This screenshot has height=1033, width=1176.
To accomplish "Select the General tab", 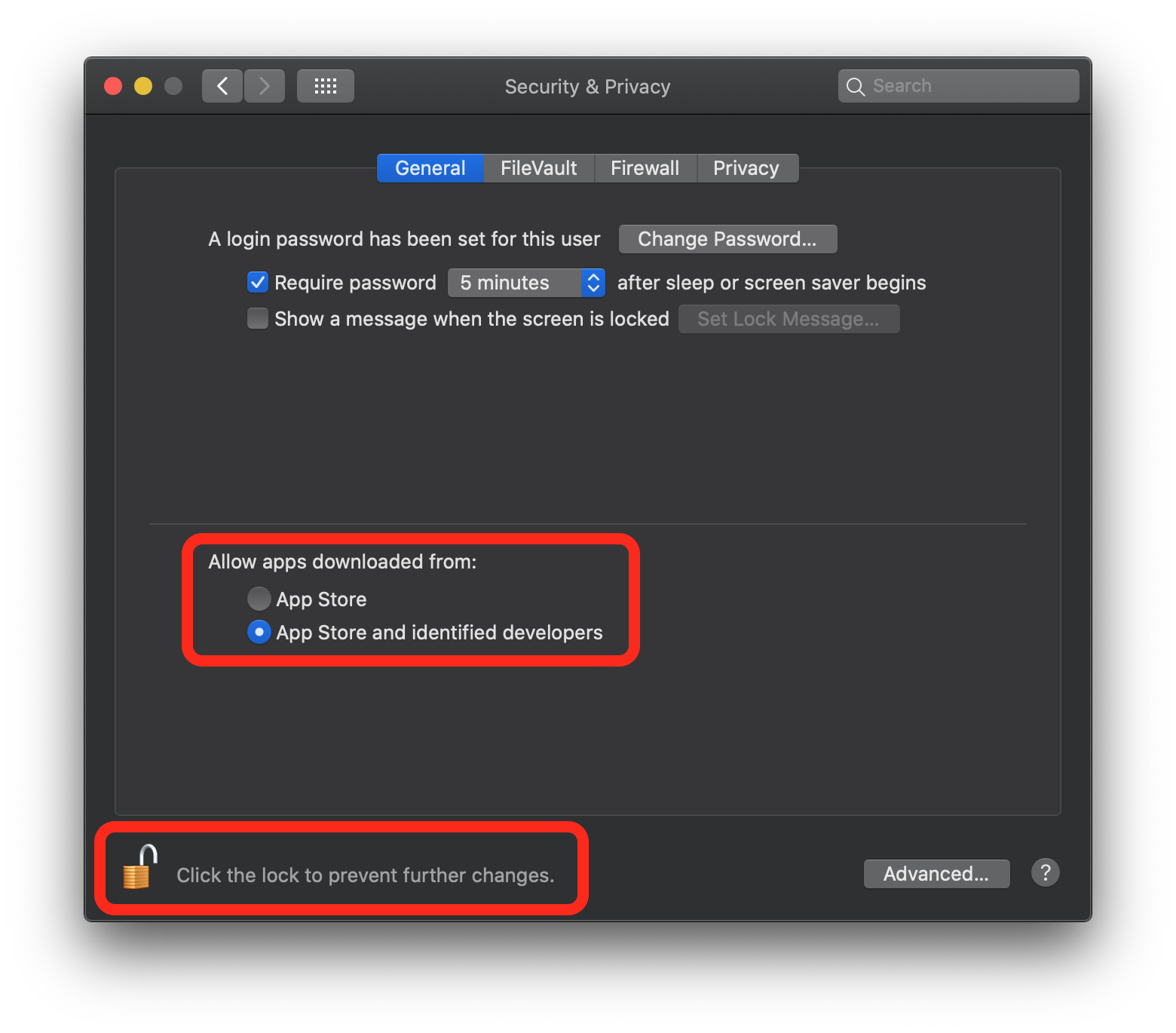I will [430, 168].
